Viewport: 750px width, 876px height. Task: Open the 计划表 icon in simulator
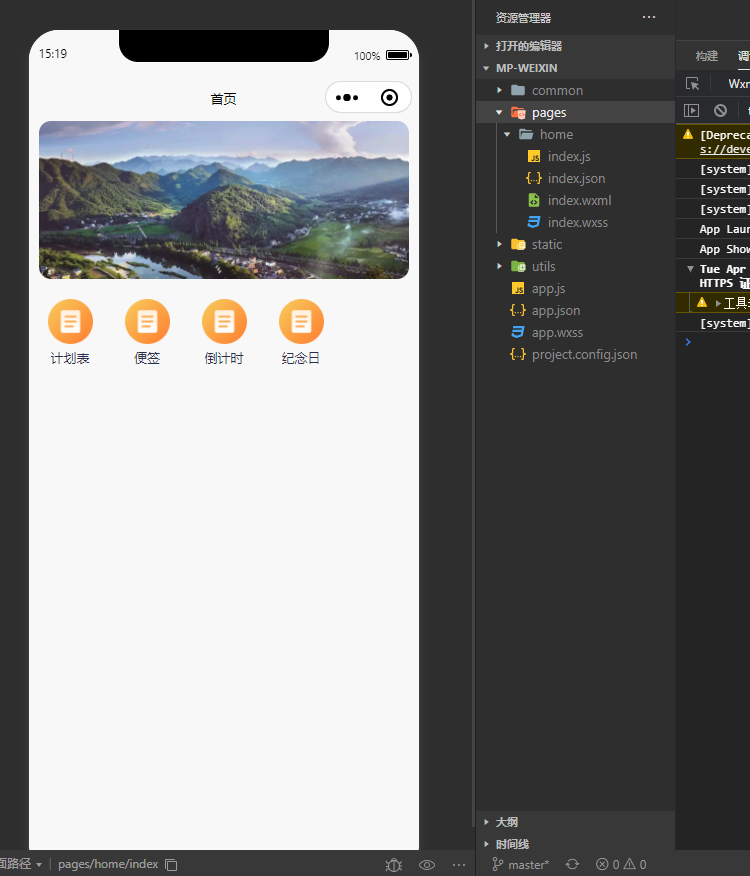pos(70,322)
